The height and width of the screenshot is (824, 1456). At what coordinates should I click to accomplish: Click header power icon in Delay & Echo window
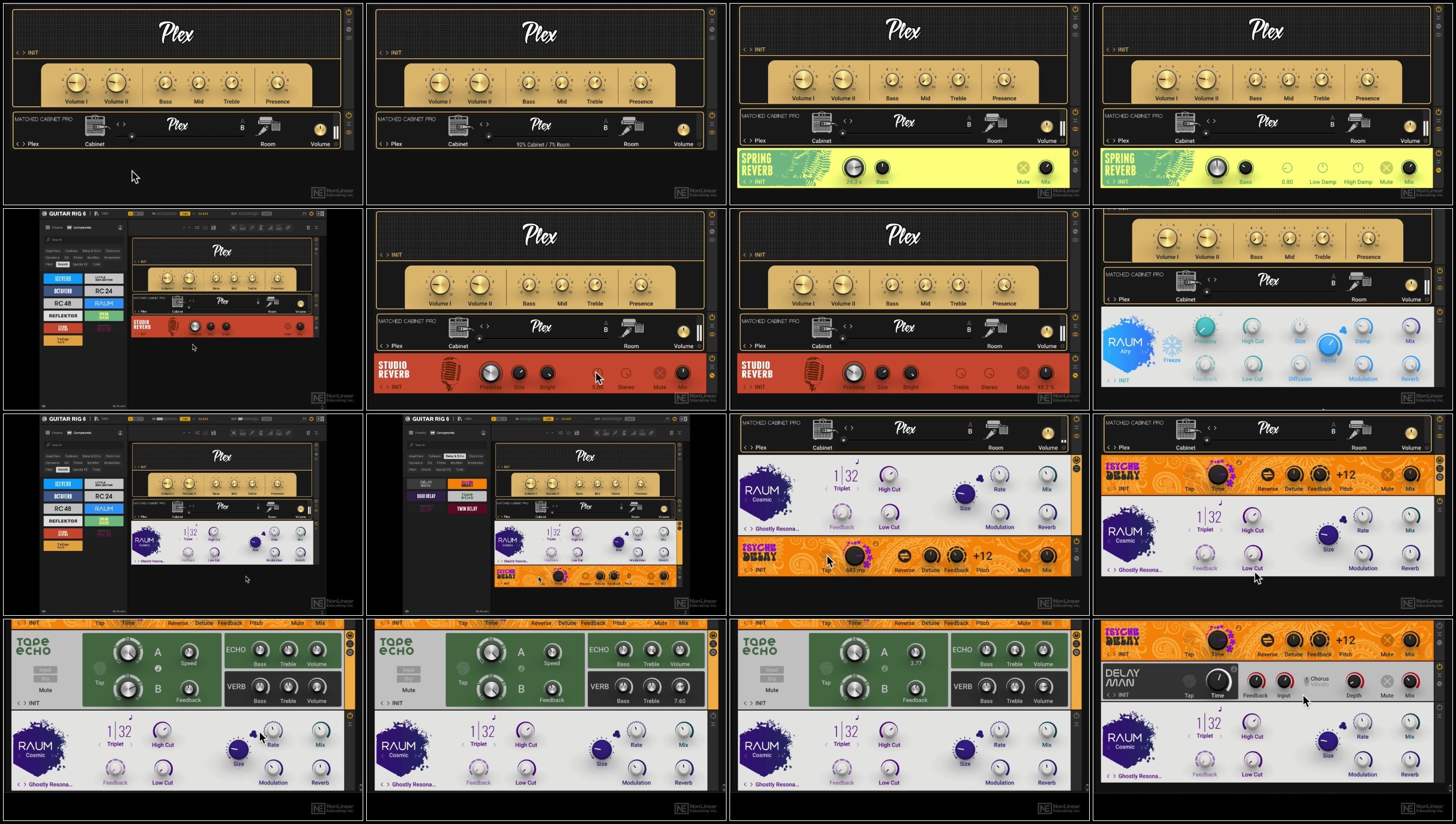(x=675, y=419)
